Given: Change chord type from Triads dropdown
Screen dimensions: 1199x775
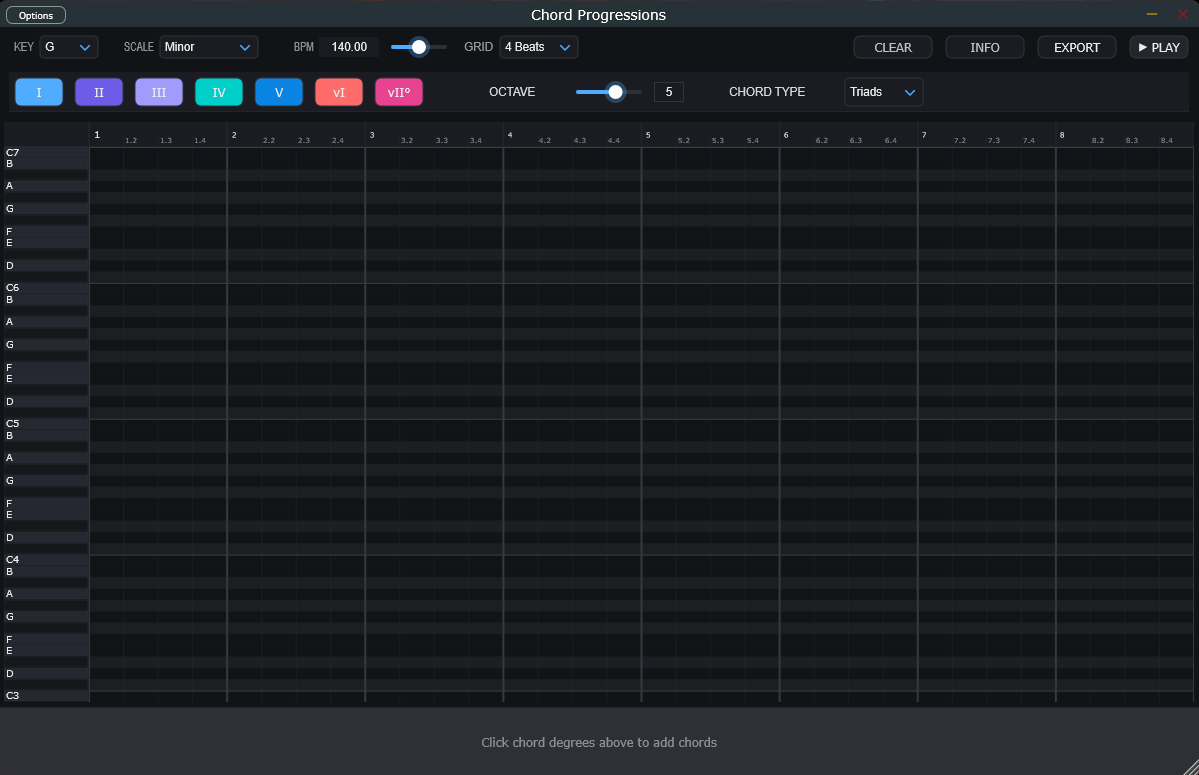Looking at the screenshot, I should (883, 92).
